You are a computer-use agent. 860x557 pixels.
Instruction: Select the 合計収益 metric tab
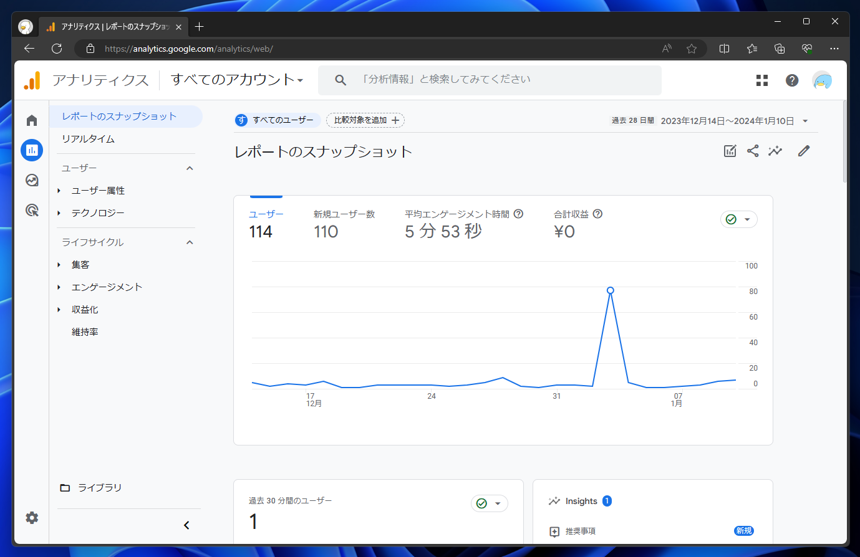[x=578, y=224]
